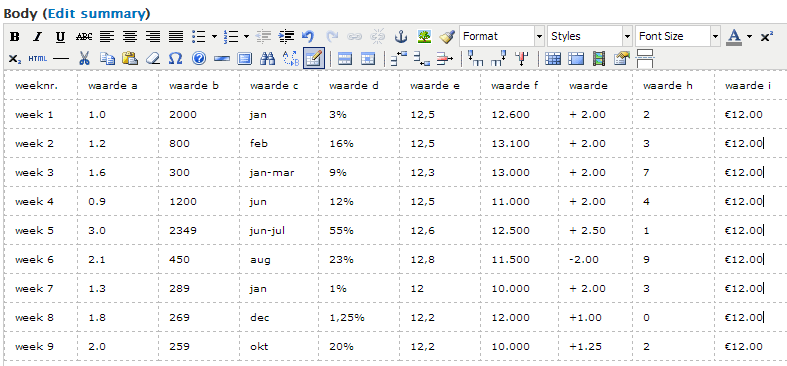Click the unlink broken chain icon

click(x=377, y=37)
